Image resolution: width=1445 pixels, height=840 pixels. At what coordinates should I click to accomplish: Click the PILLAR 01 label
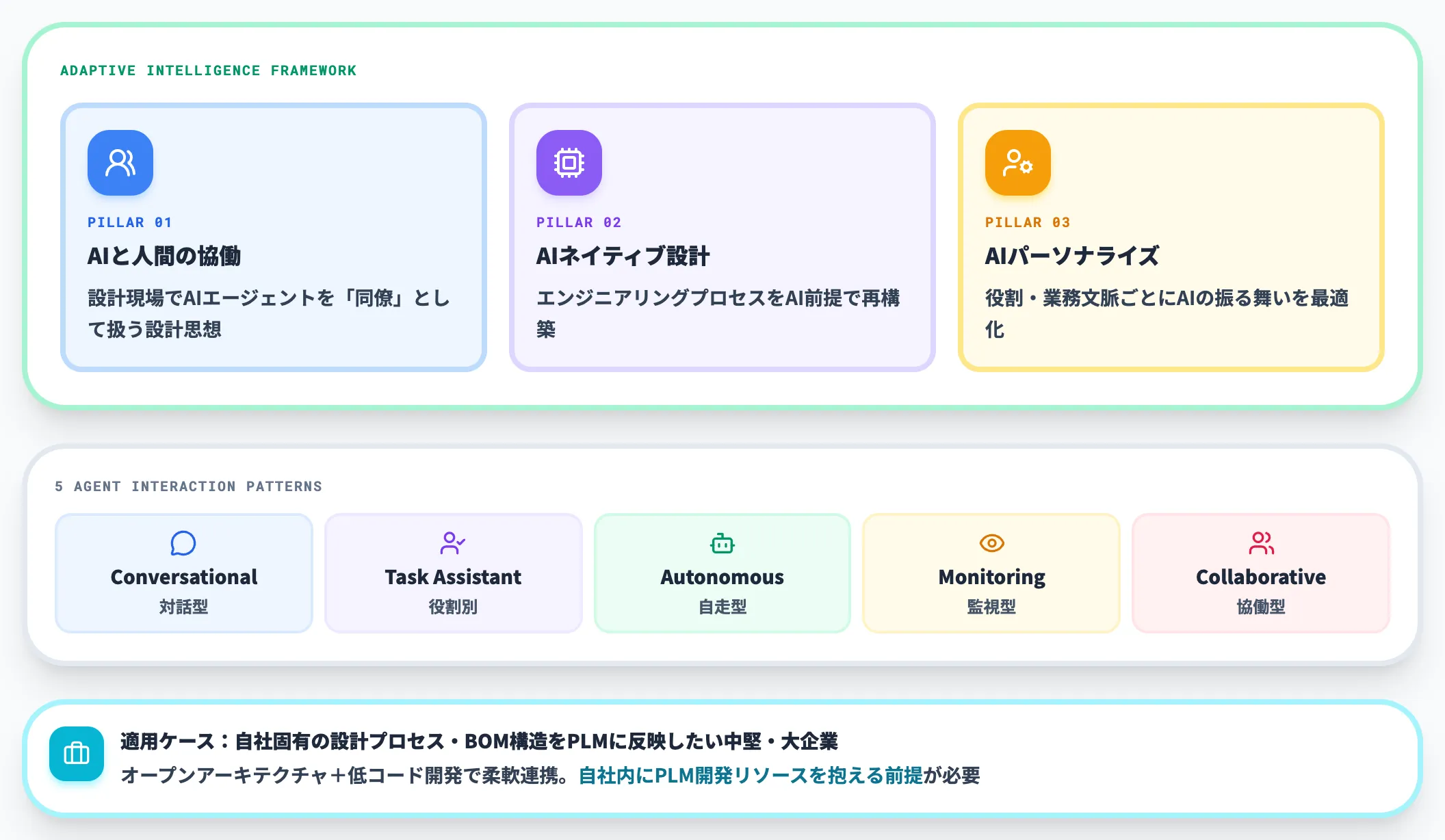click(x=130, y=222)
